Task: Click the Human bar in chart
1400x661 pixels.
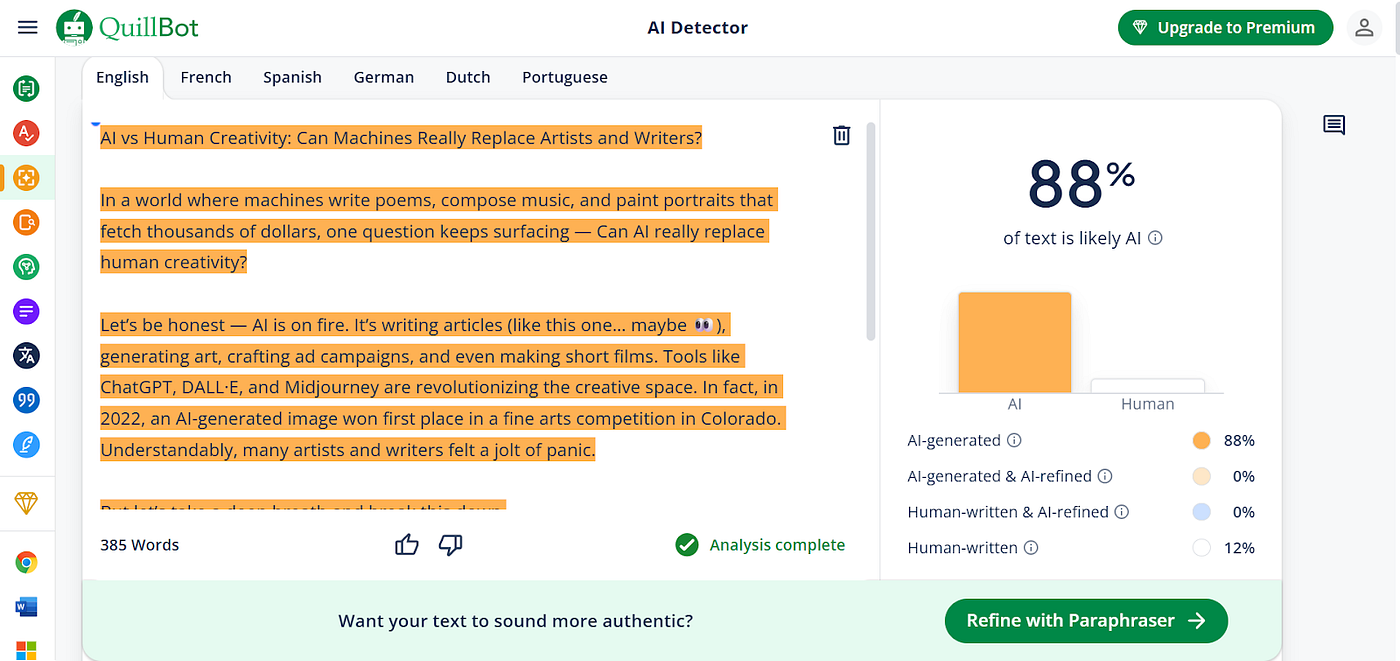Action: pyautogui.click(x=1148, y=386)
